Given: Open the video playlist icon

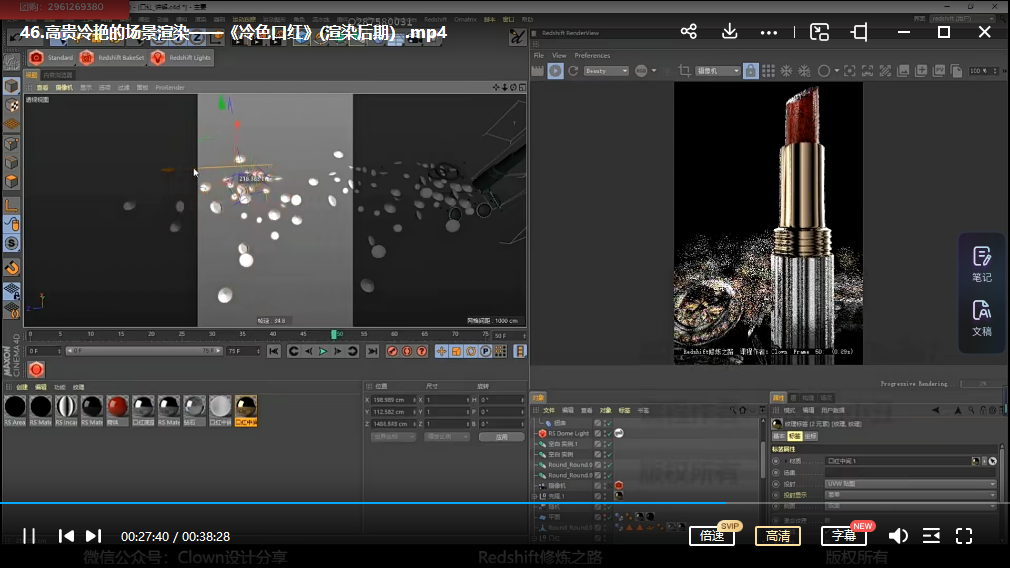Looking at the screenshot, I should pyautogui.click(x=931, y=536).
